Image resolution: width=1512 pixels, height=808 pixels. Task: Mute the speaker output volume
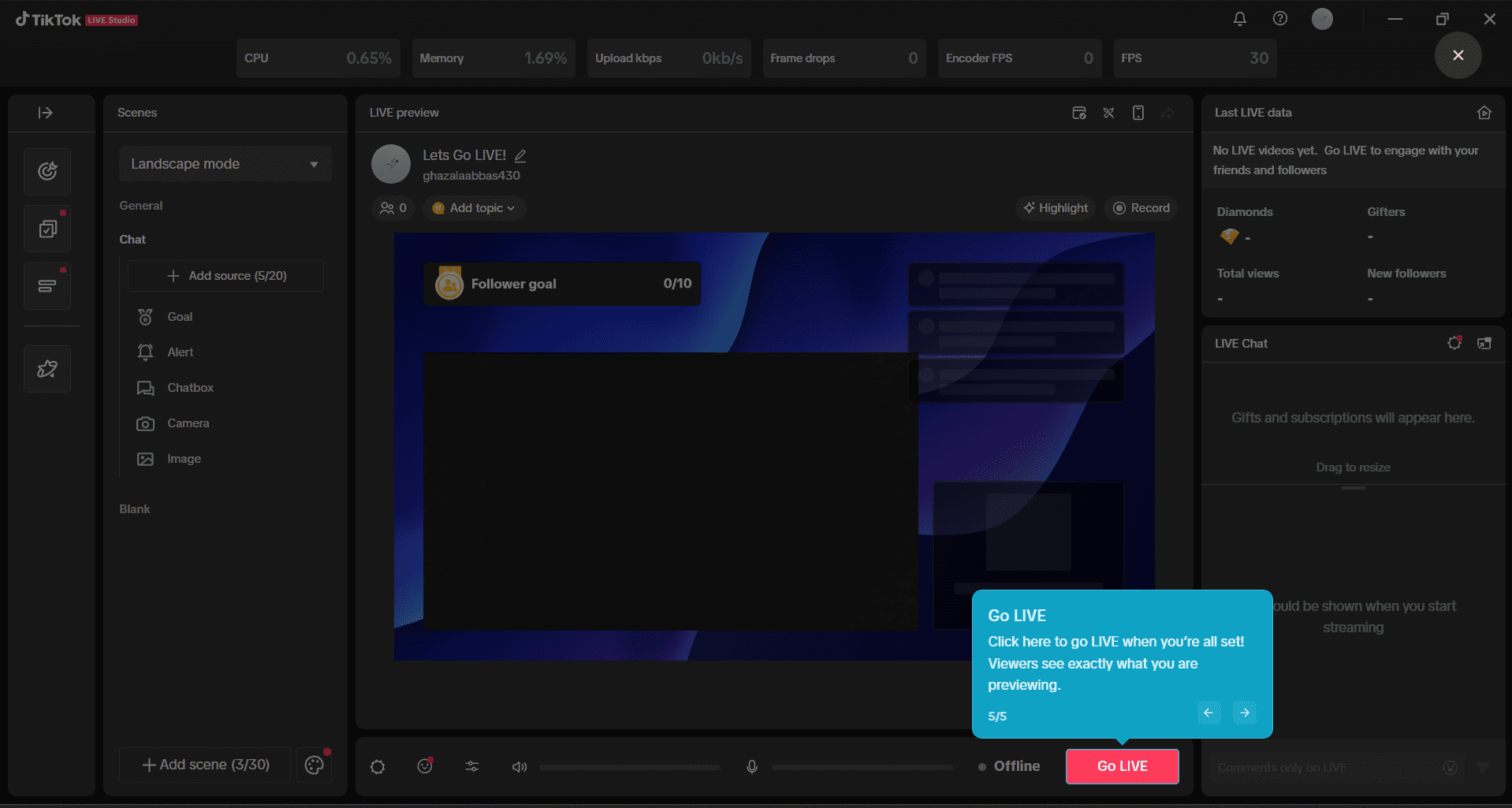coord(519,766)
